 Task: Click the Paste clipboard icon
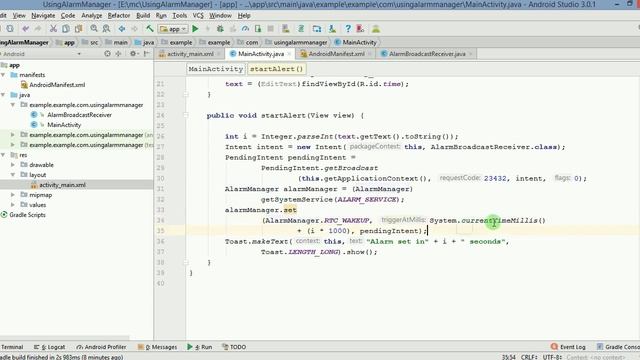78,29
